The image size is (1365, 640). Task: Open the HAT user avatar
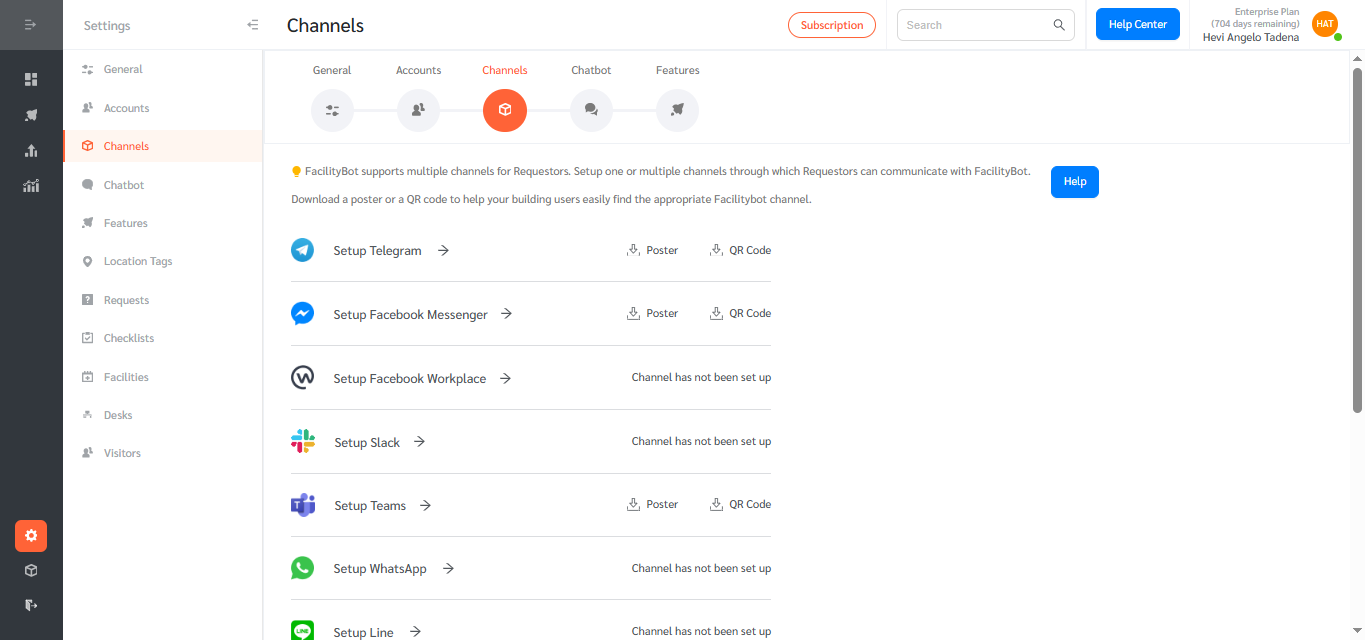(1325, 24)
